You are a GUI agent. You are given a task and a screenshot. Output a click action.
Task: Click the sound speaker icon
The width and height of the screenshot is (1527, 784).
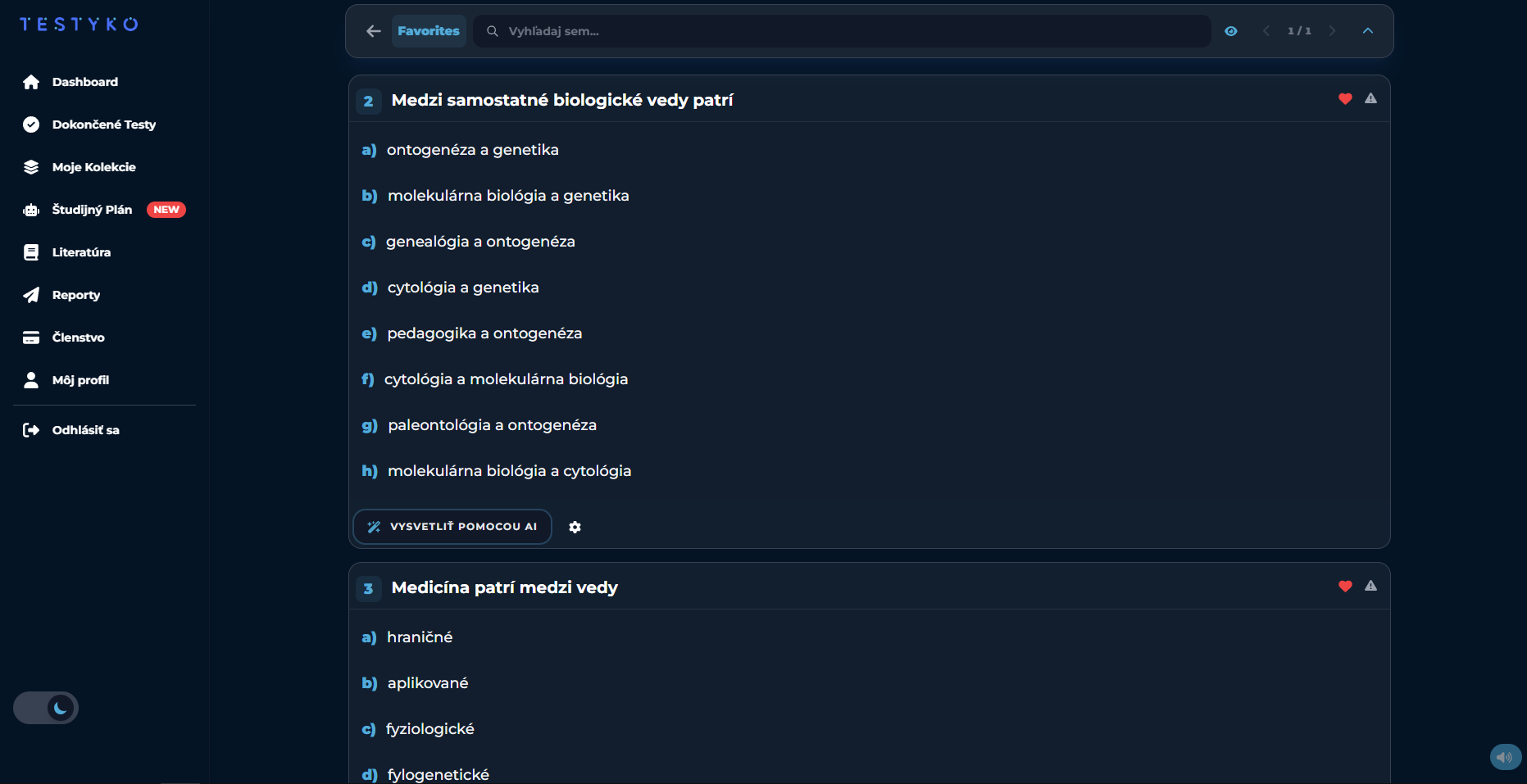[1505, 757]
